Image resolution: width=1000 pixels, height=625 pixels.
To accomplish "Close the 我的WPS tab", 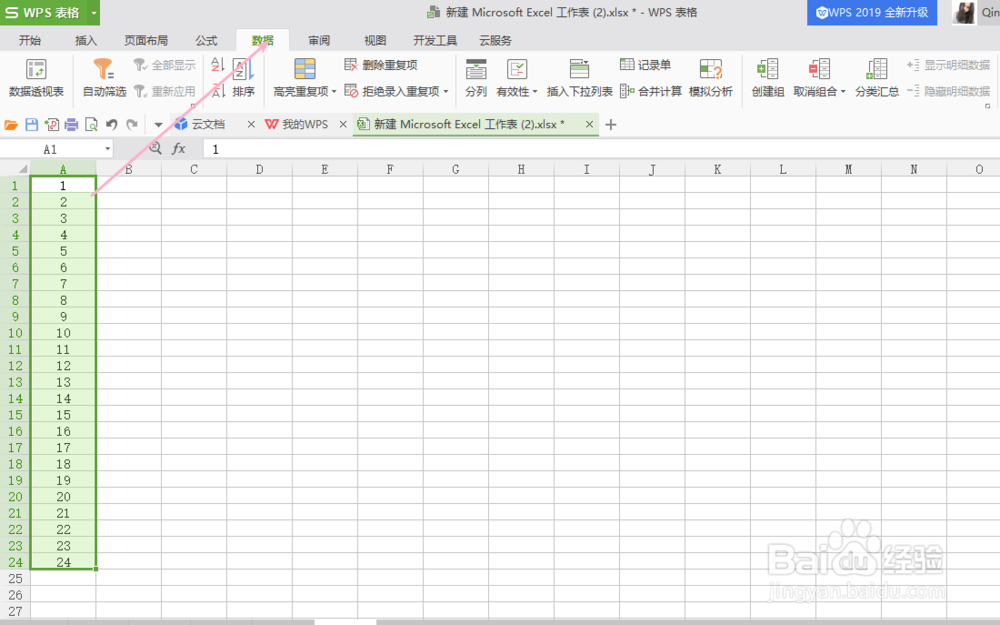I will click(x=343, y=124).
